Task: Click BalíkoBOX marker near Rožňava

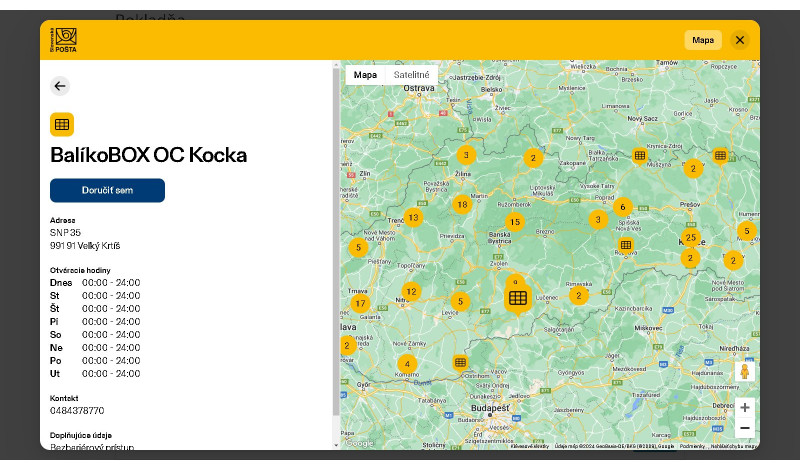Action: pyautogui.click(x=626, y=245)
